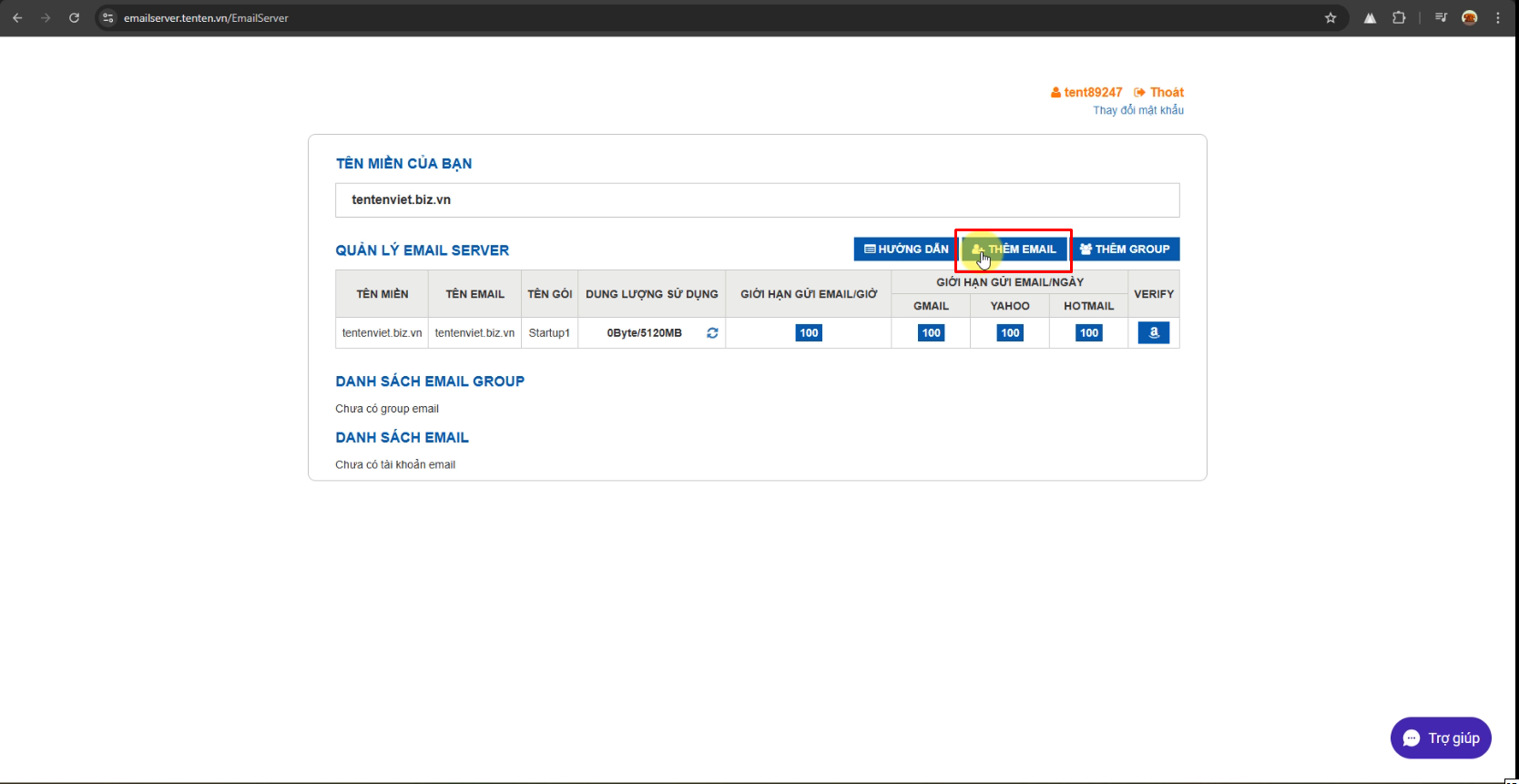Open the HƯỚNG DẪN guide button
This screenshot has height=784, width=1519.
[x=905, y=249]
